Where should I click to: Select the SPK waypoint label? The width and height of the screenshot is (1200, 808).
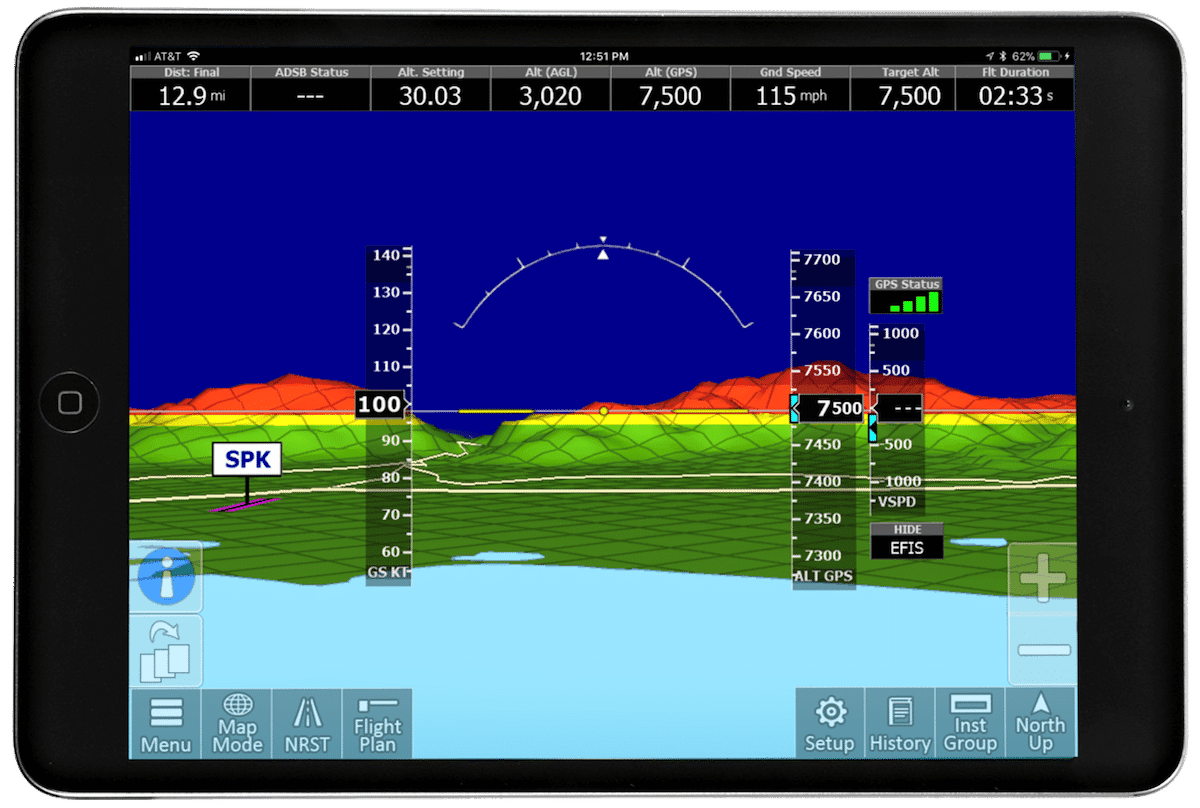[247, 459]
